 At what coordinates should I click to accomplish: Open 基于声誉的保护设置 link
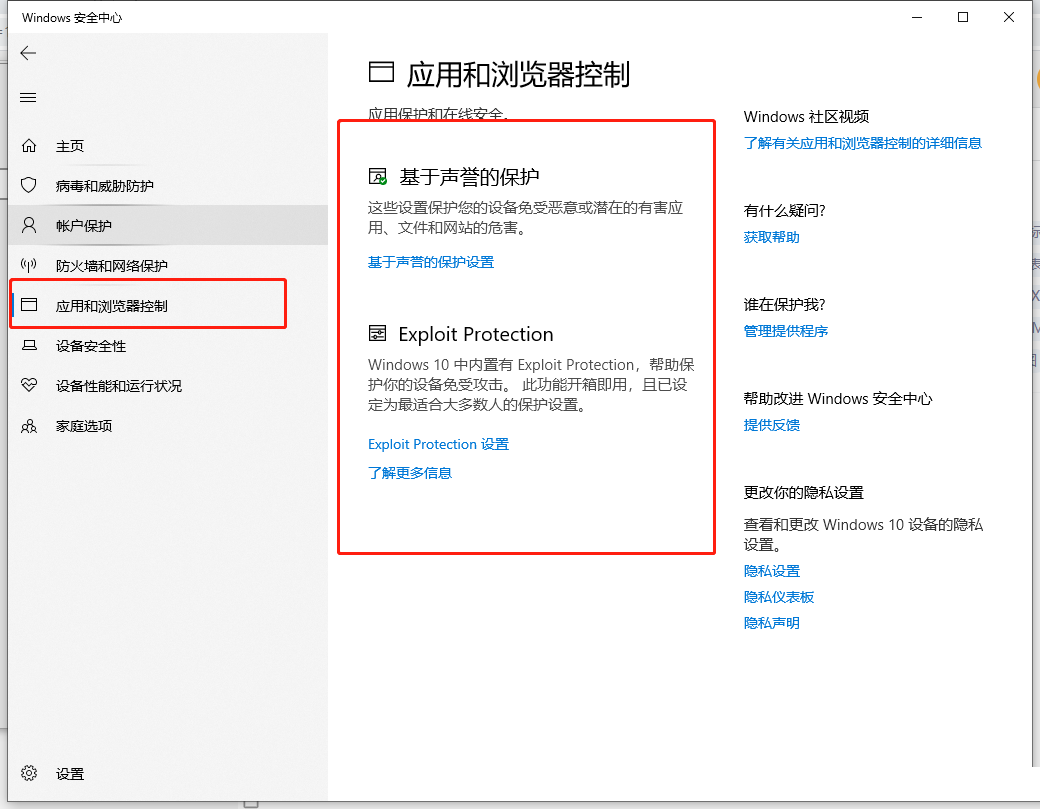(430, 262)
